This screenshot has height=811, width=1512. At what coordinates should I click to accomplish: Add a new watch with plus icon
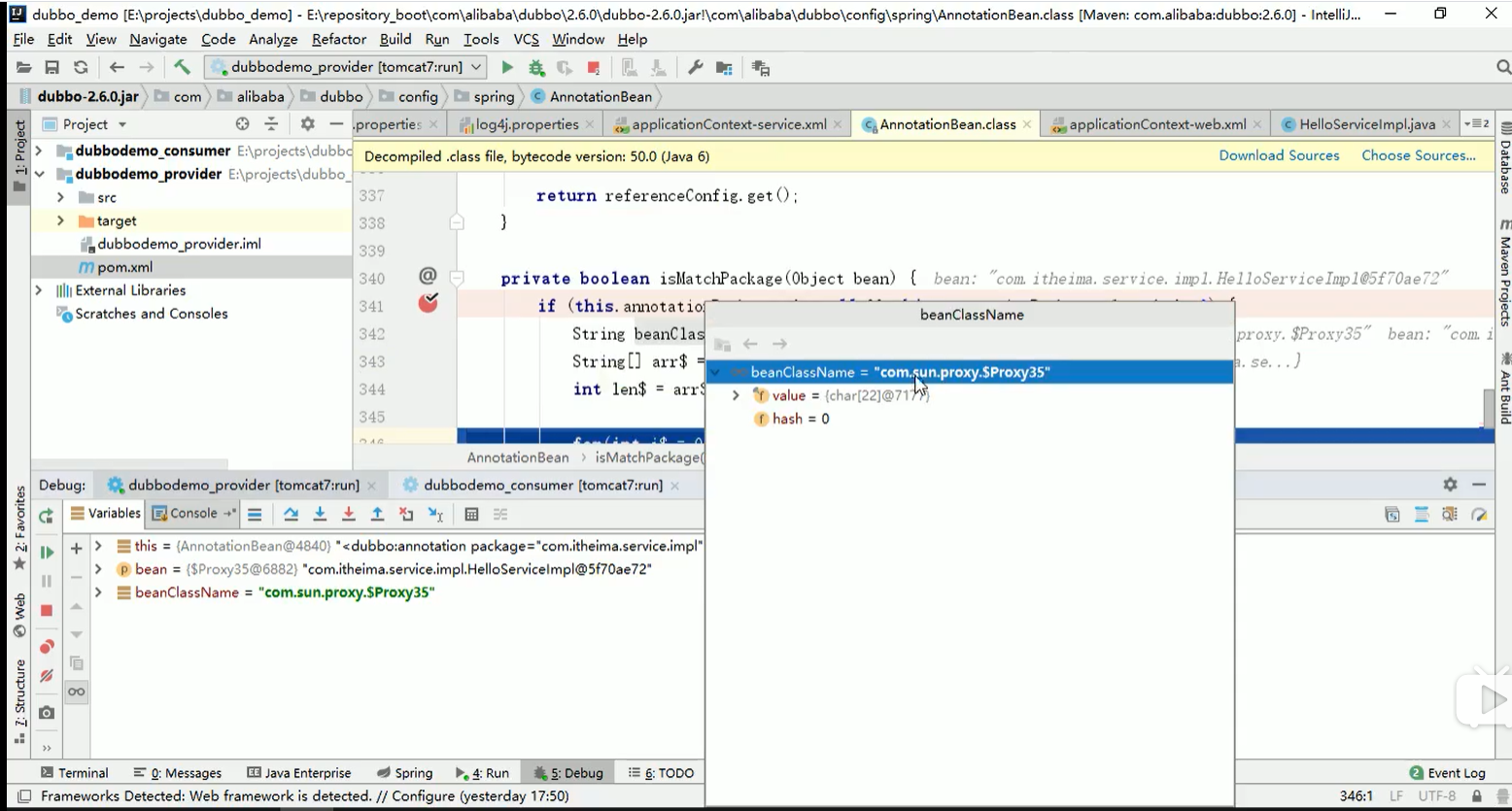click(x=76, y=548)
